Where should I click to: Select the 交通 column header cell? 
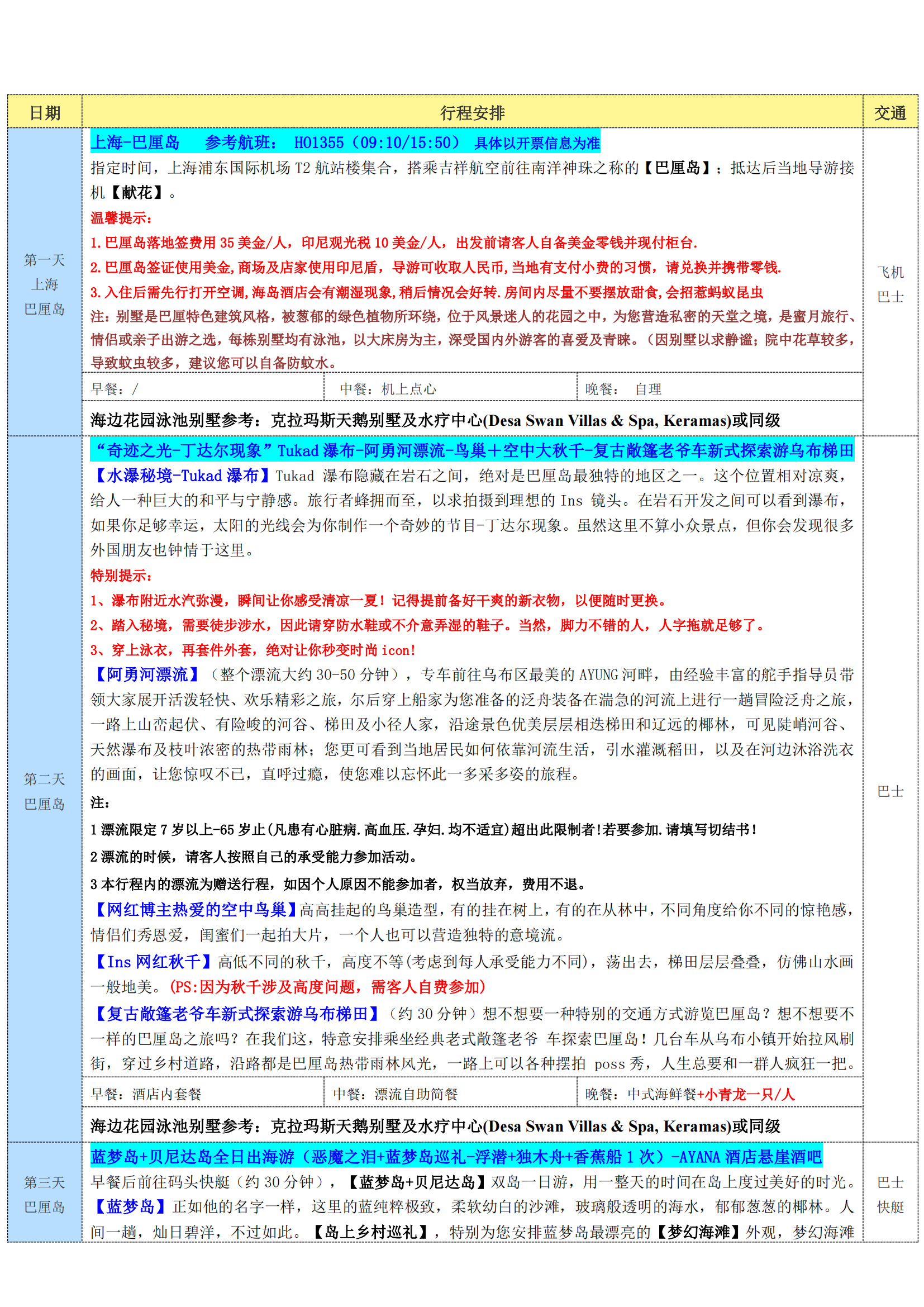point(890,113)
